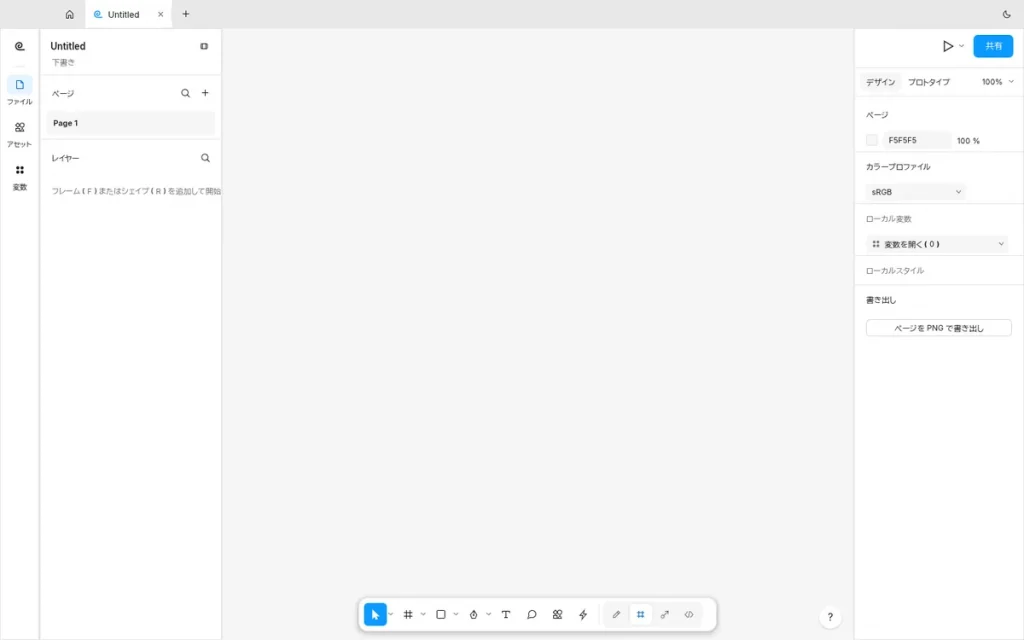
Task: Switch to the pencil draw mode
Action: (x=616, y=615)
